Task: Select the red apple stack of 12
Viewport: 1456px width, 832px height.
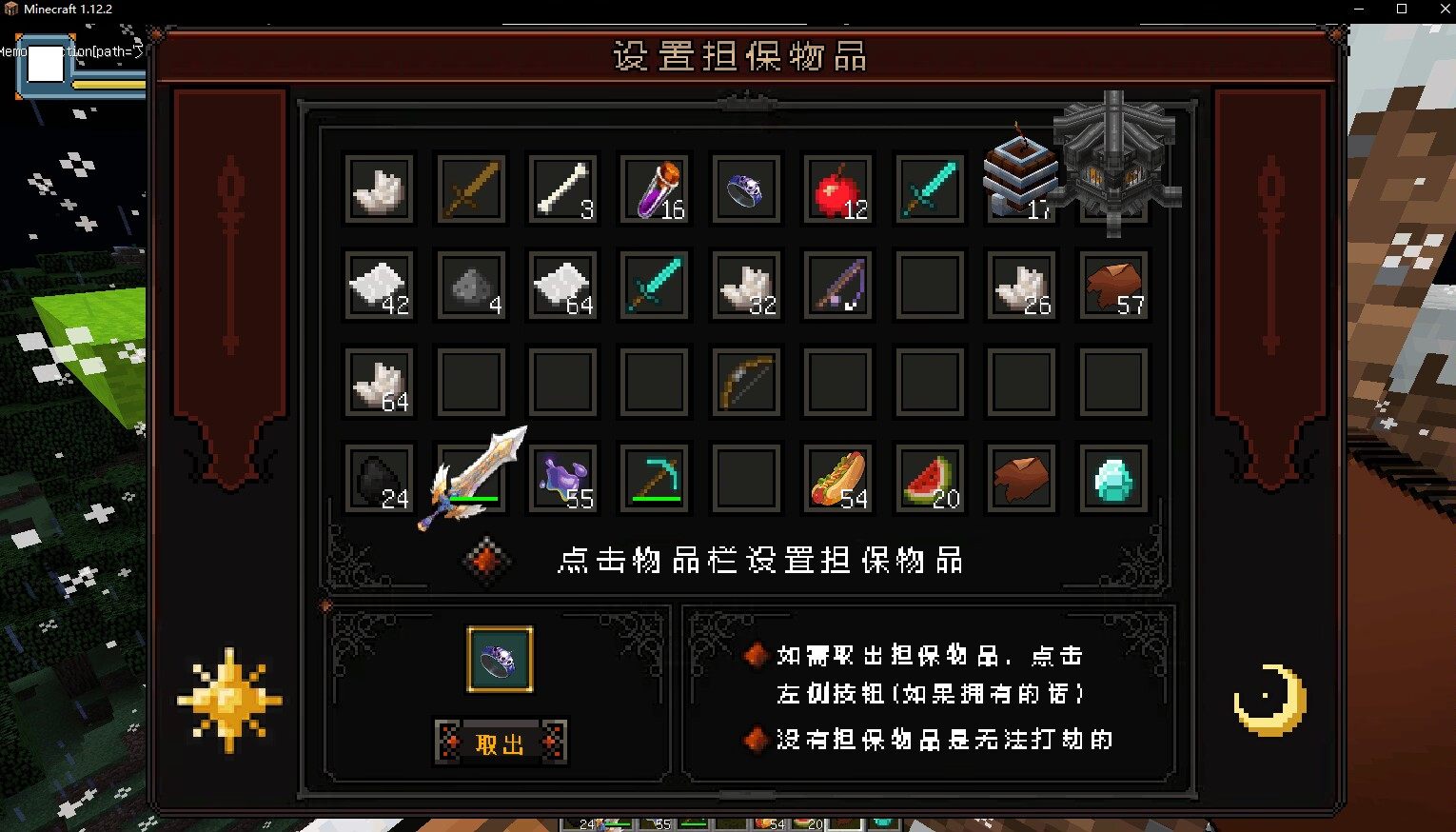Action: click(838, 188)
